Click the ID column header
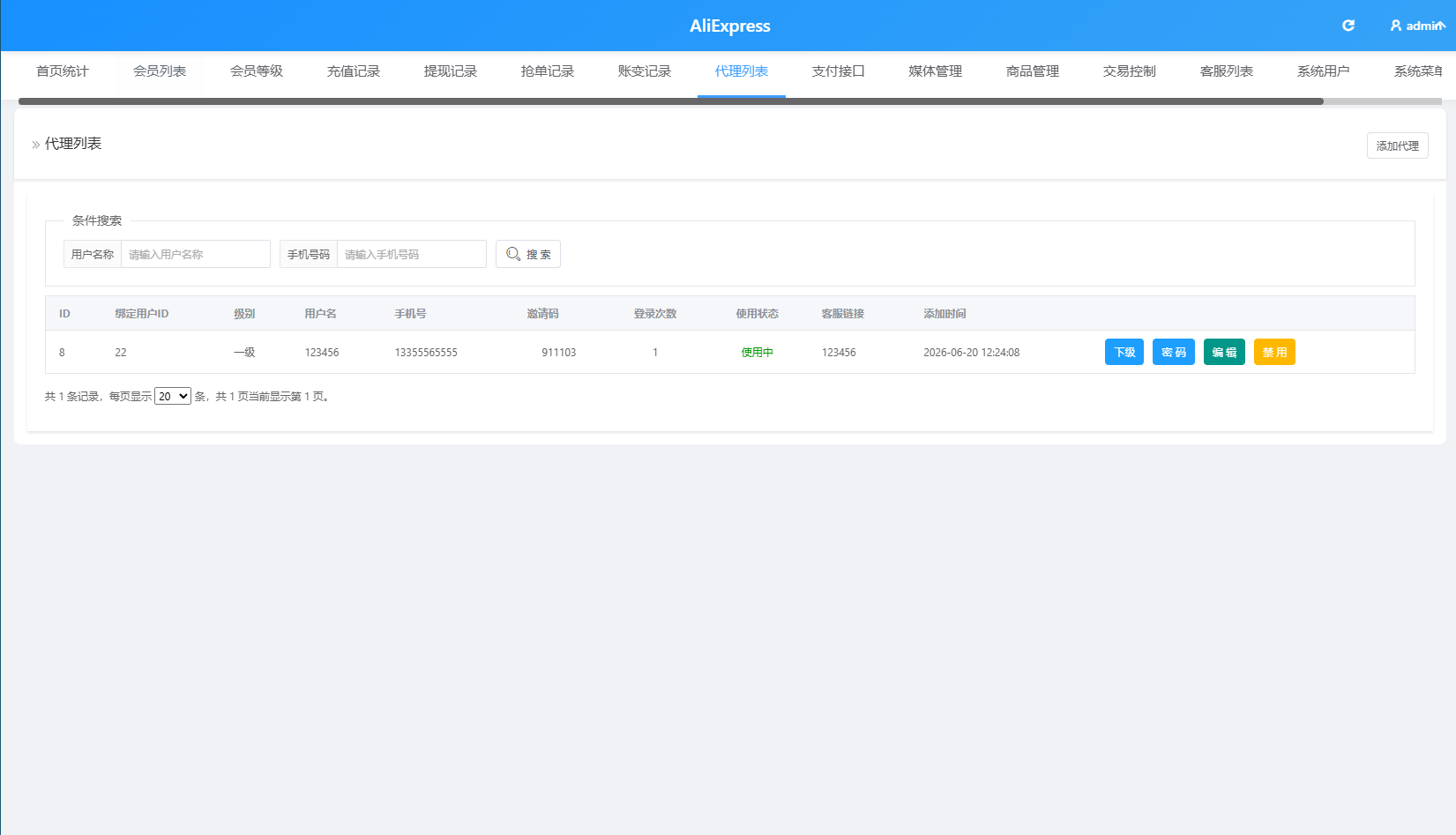1456x835 pixels. click(x=64, y=314)
